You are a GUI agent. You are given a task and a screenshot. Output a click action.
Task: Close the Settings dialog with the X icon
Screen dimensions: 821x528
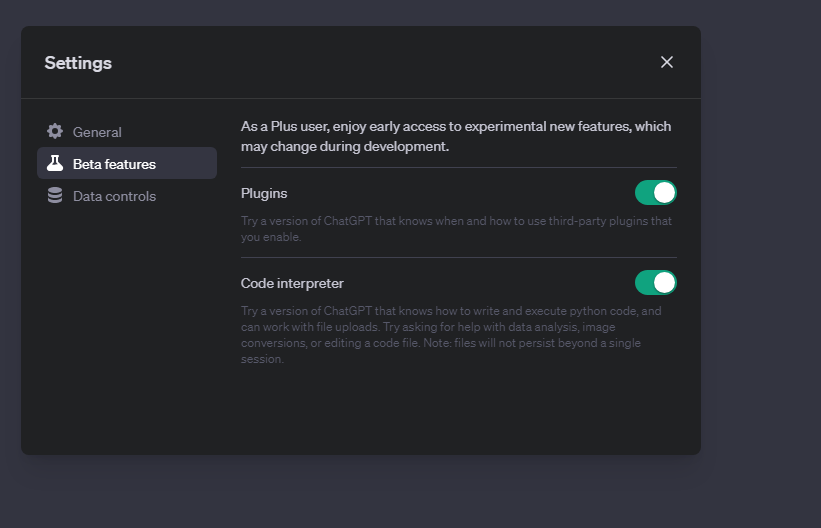[667, 62]
